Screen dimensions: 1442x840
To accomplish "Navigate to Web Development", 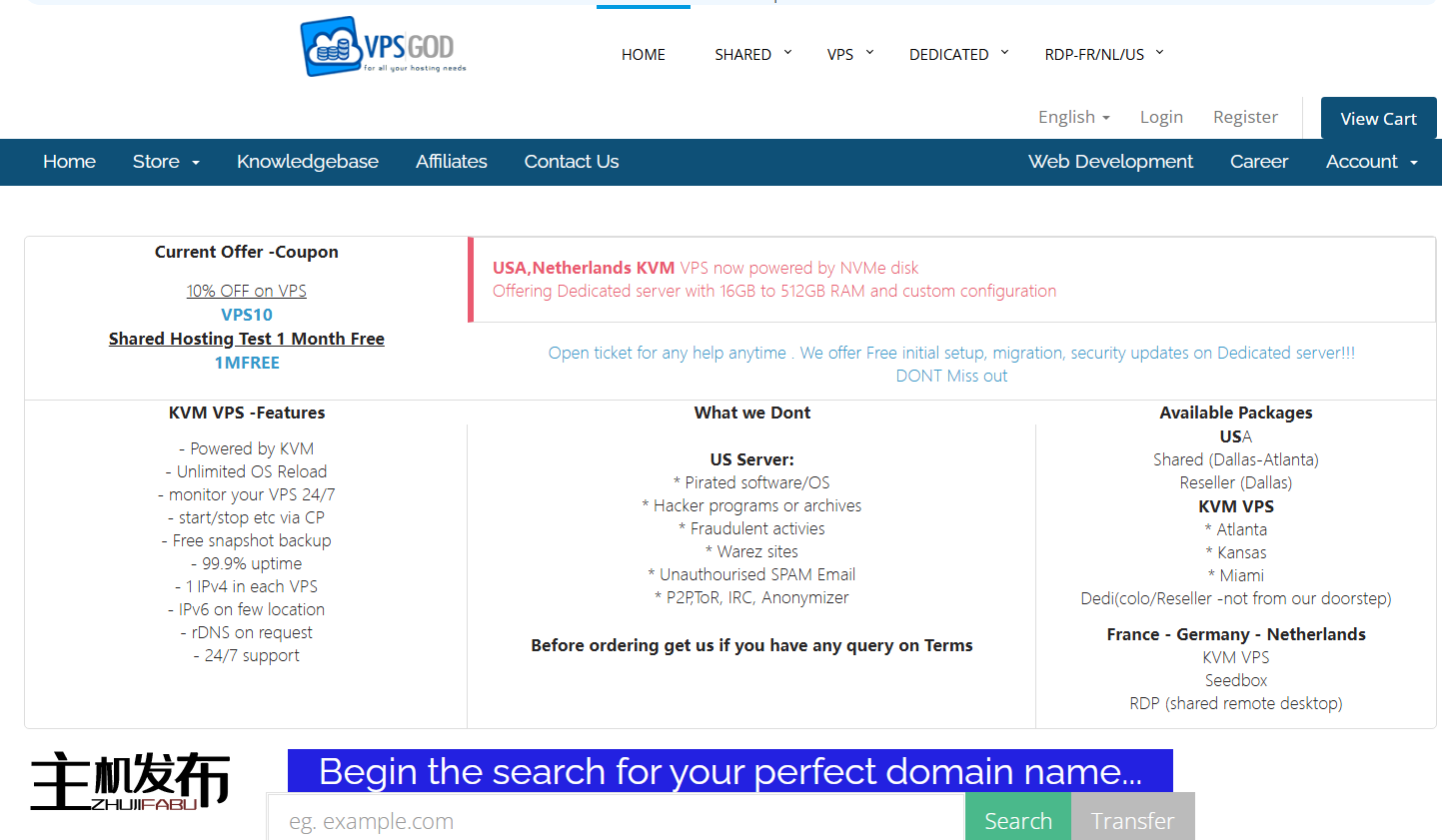I will [x=1110, y=162].
